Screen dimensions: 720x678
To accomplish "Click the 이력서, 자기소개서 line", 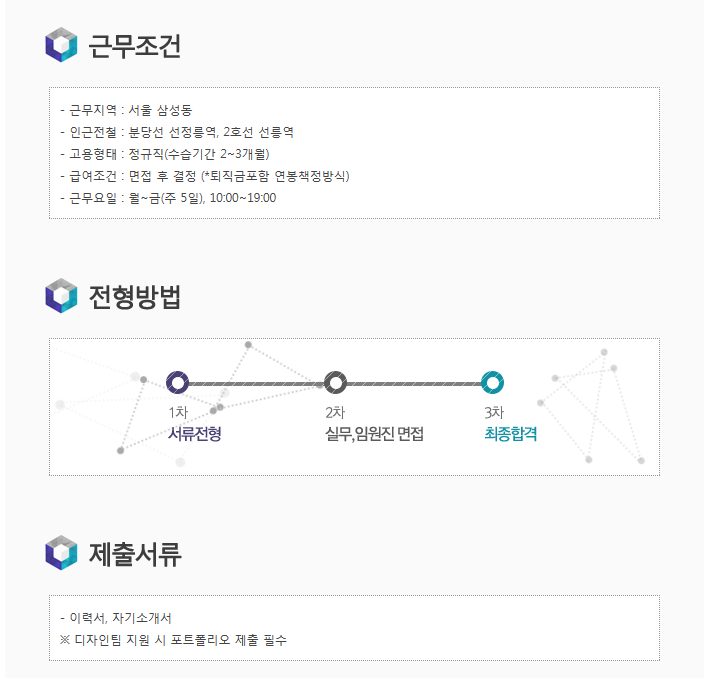I will [x=116, y=618].
